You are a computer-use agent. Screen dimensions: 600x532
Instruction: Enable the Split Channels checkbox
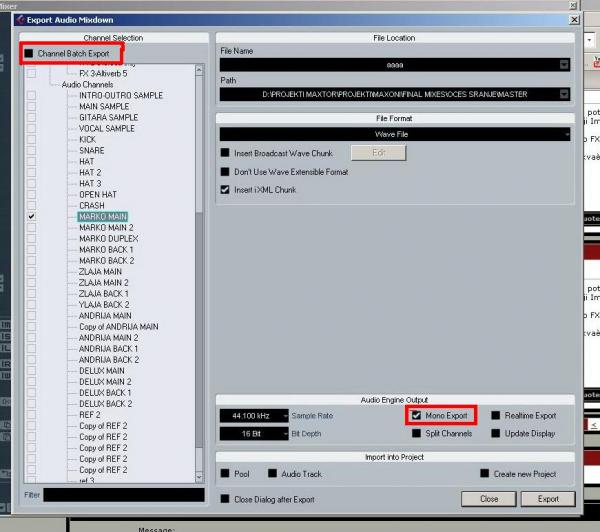click(x=417, y=434)
